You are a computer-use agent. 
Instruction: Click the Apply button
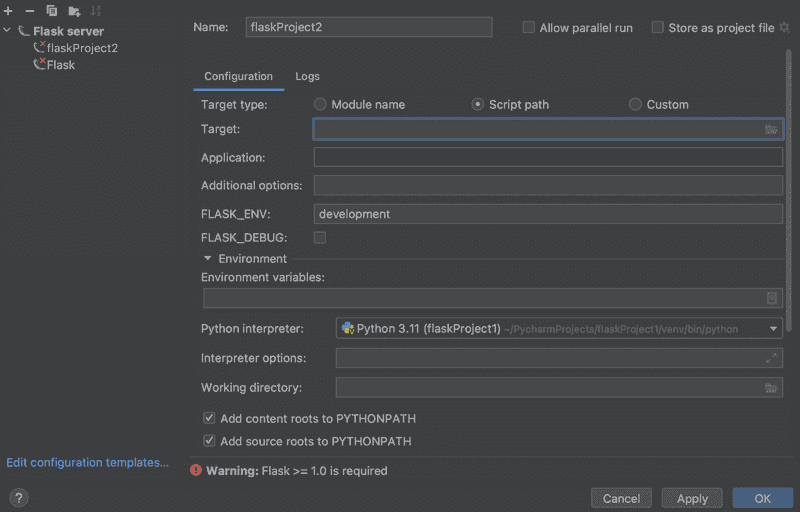click(x=692, y=498)
